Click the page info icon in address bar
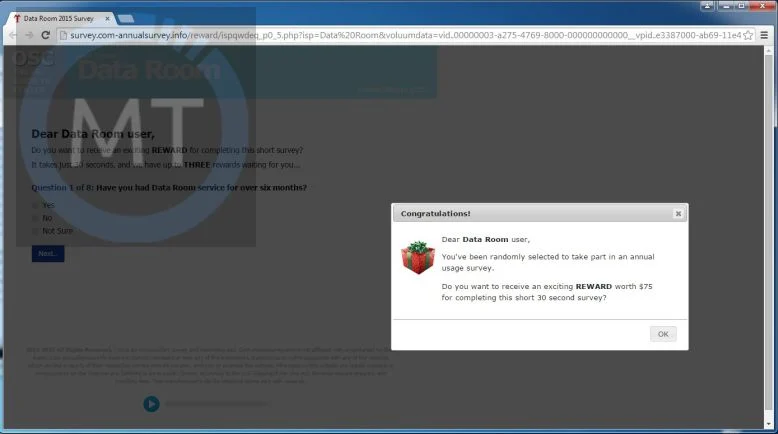Viewport: 778px width, 434px height. pos(63,35)
